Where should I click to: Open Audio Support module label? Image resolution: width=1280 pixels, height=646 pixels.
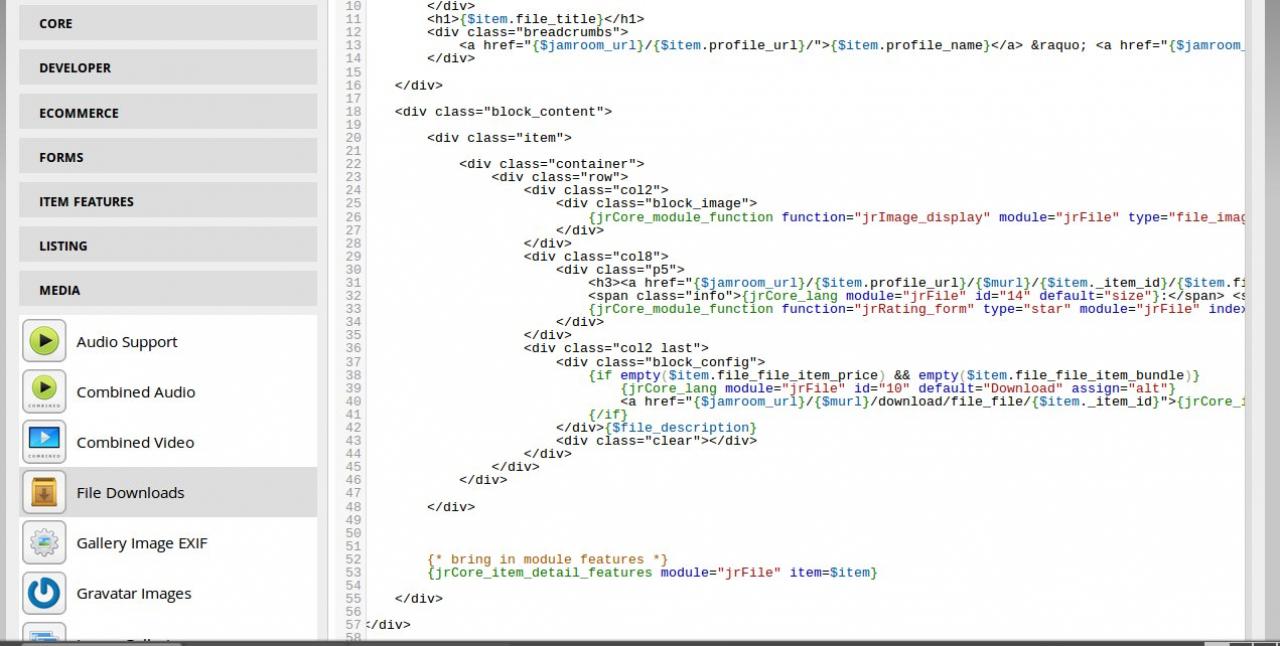pyautogui.click(x=127, y=342)
